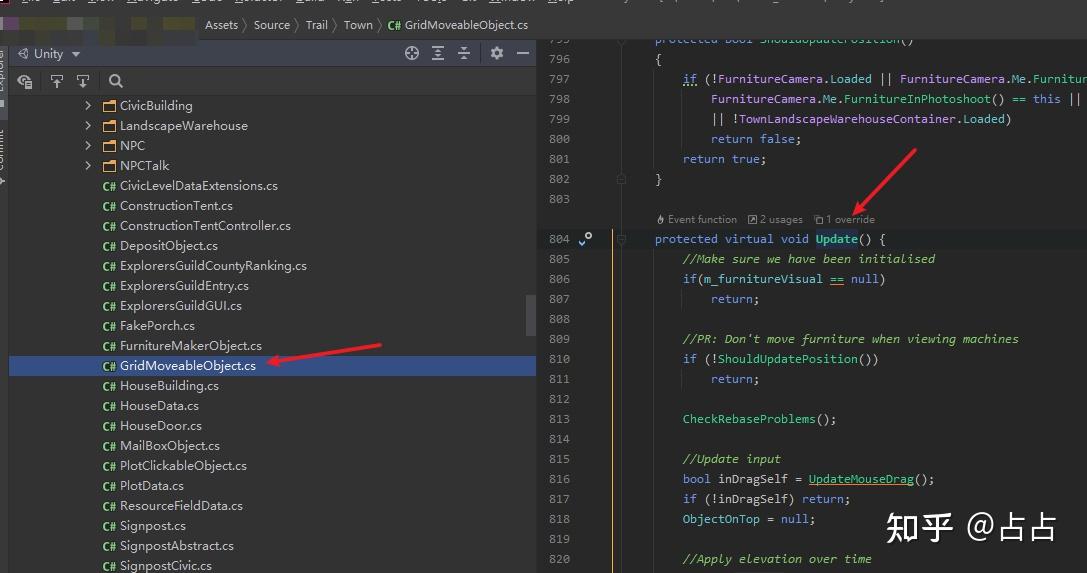Expand all nodes in the Unity explorer
Viewport: 1087px width, 573px height.
[x=438, y=54]
